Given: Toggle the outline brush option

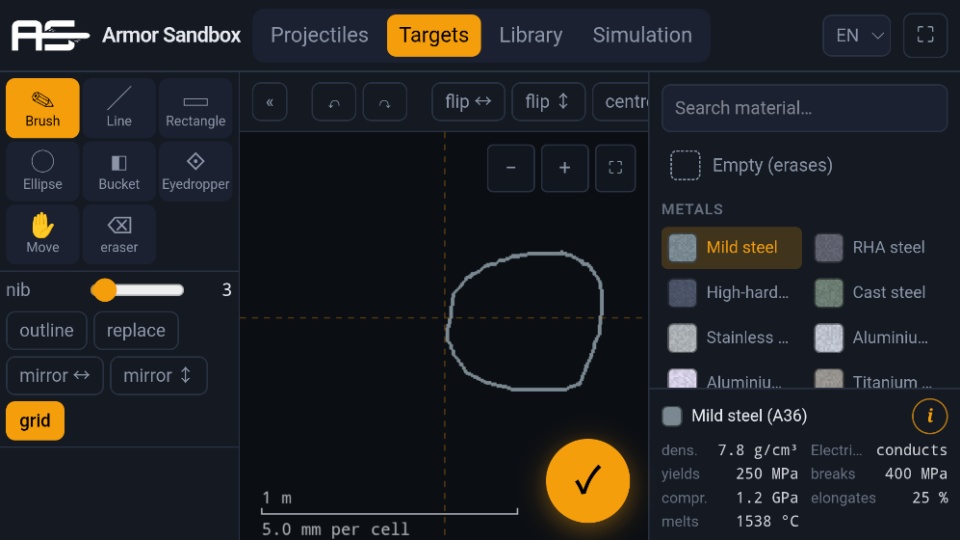Looking at the screenshot, I should tap(47, 331).
